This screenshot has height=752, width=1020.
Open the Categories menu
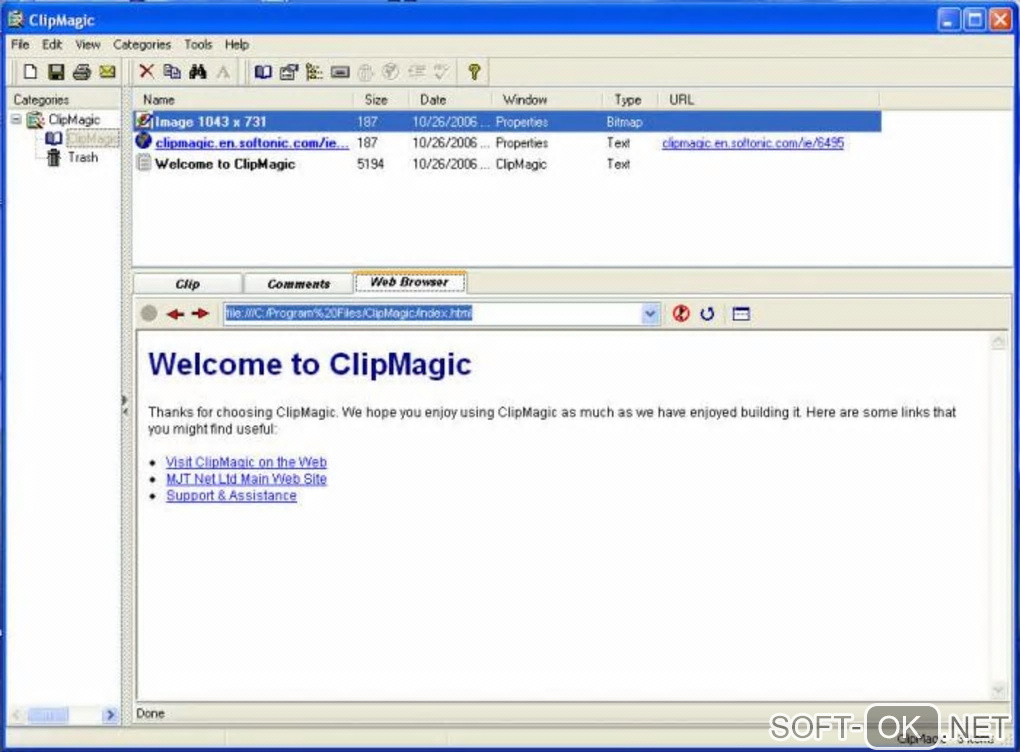point(142,44)
